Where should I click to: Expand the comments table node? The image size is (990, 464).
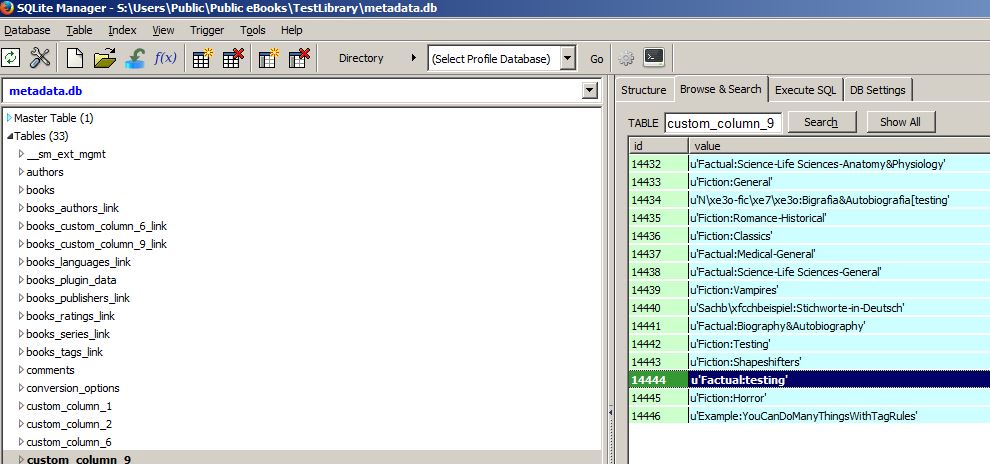point(21,371)
